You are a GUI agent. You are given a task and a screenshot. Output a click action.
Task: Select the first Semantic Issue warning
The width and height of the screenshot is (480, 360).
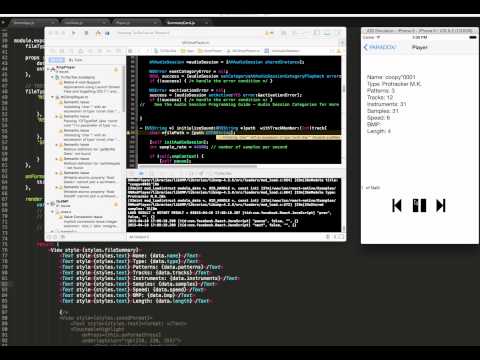(89, 107)
